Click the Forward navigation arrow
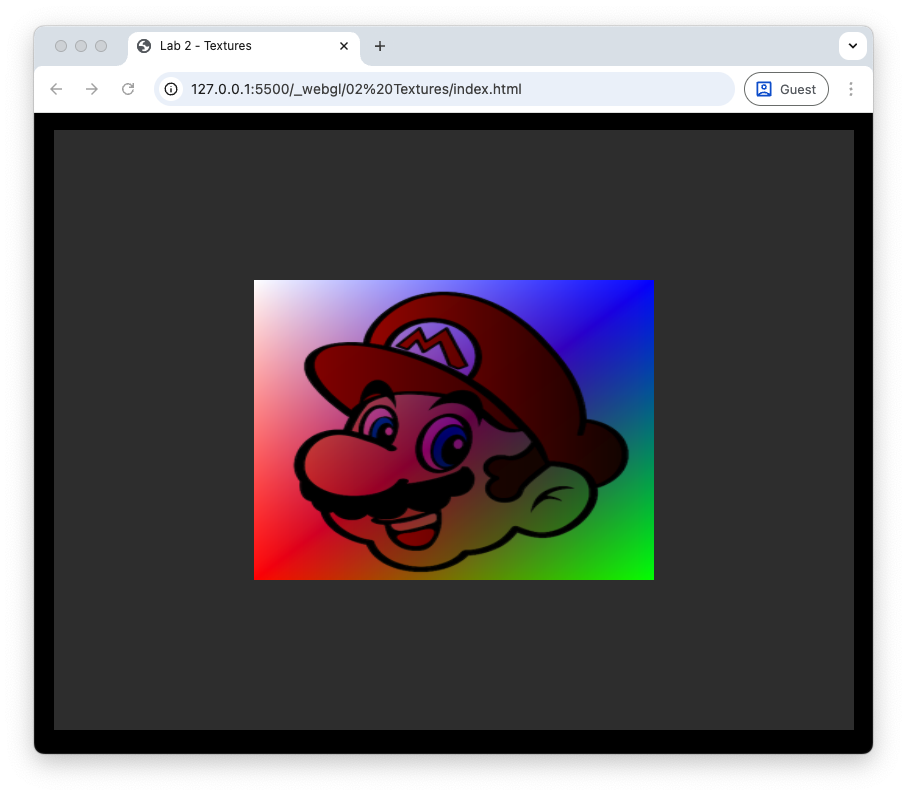The width and height of the screenshot is (907, 796). tap(92, 89)
